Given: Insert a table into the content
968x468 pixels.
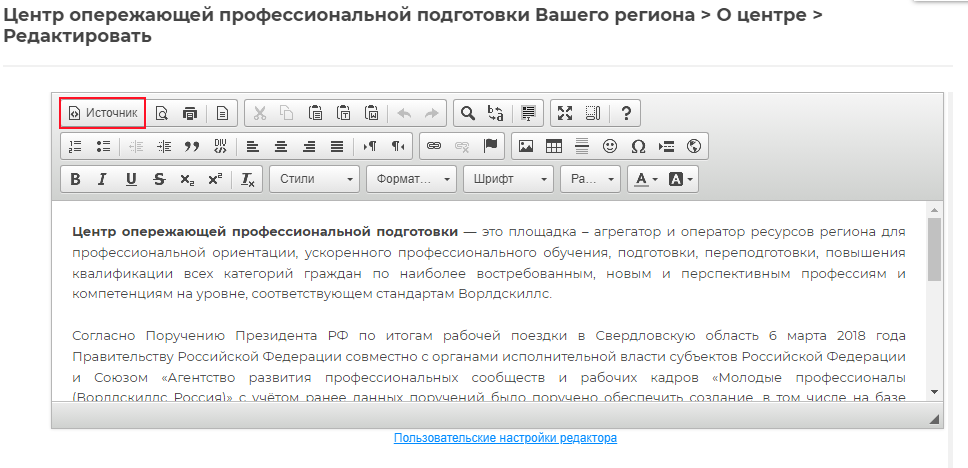Looking at the screenshot, I should [x=553, y=146].
